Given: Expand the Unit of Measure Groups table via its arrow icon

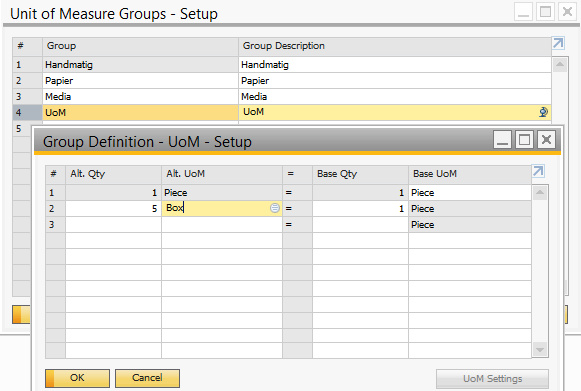Looking at the screenshot, I should coord(558,43).
